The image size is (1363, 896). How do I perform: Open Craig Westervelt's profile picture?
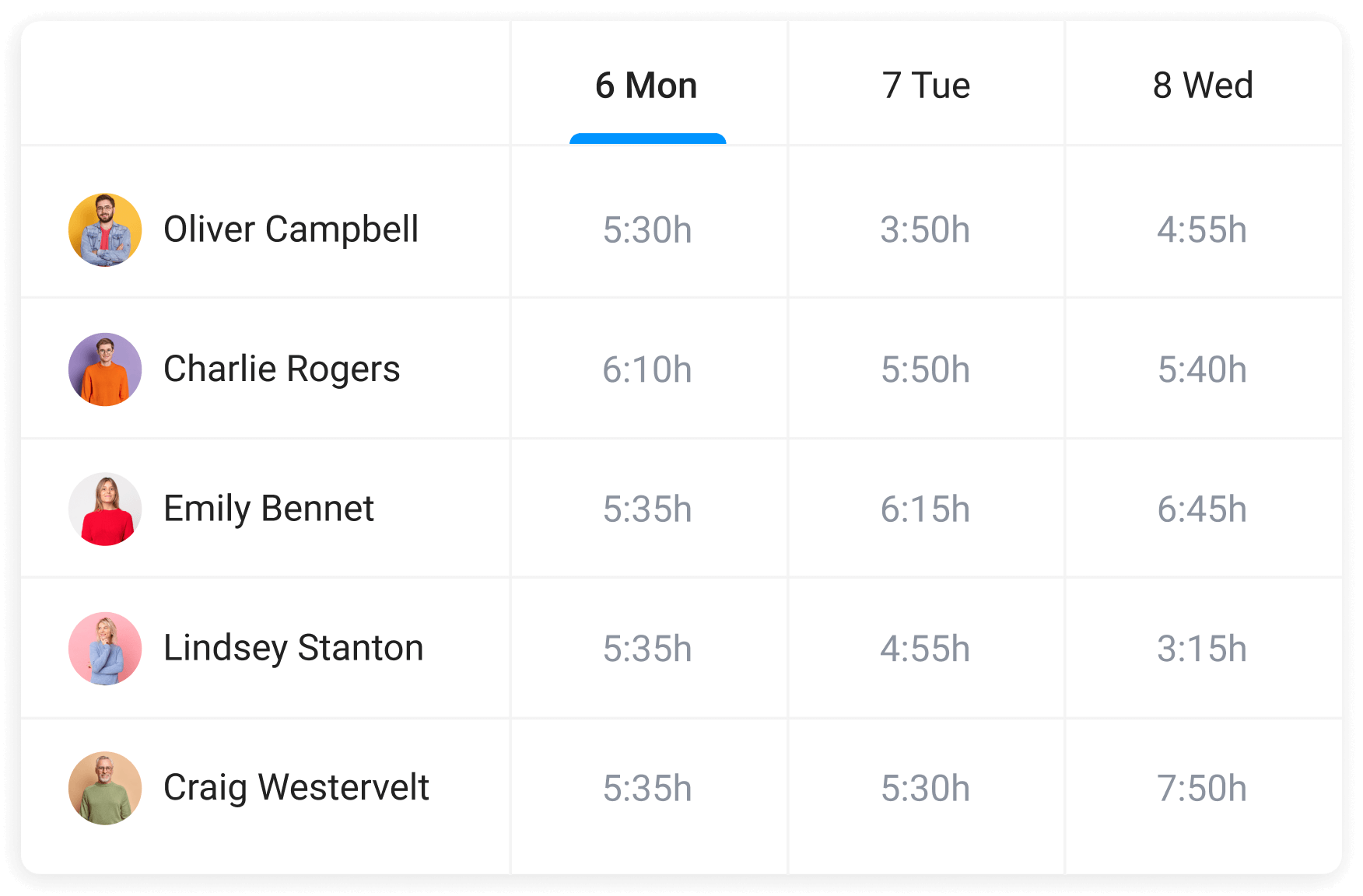105,787
